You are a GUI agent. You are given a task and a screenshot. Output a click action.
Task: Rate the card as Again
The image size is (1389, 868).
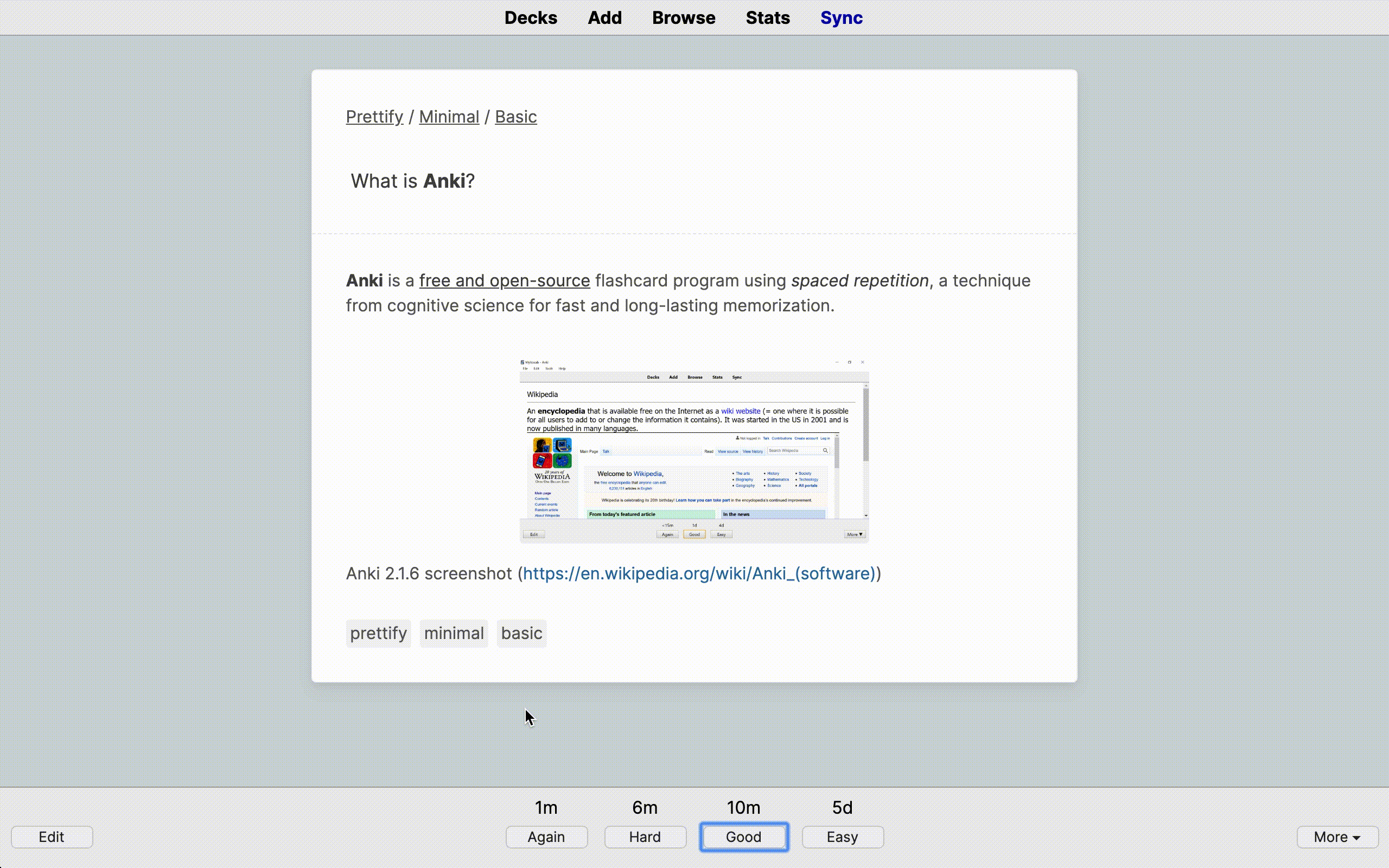point(546,837)
